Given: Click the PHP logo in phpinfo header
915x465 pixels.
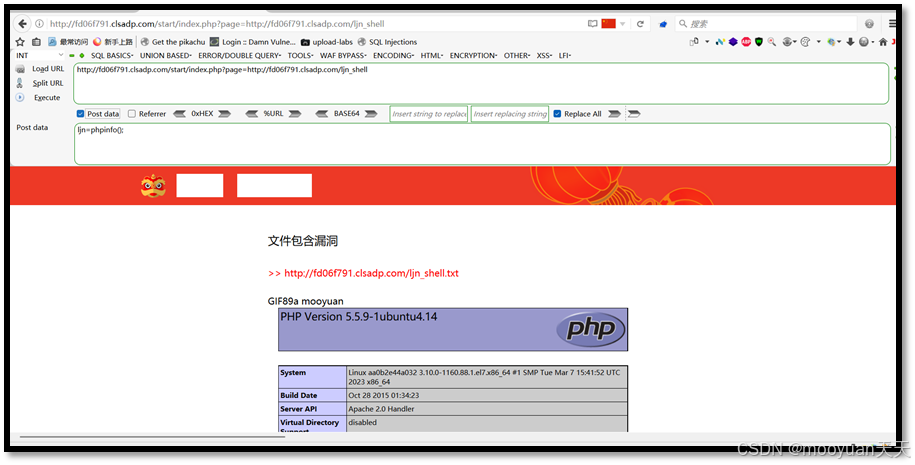Looking at the screenshot, I should [x=591, y=330].
